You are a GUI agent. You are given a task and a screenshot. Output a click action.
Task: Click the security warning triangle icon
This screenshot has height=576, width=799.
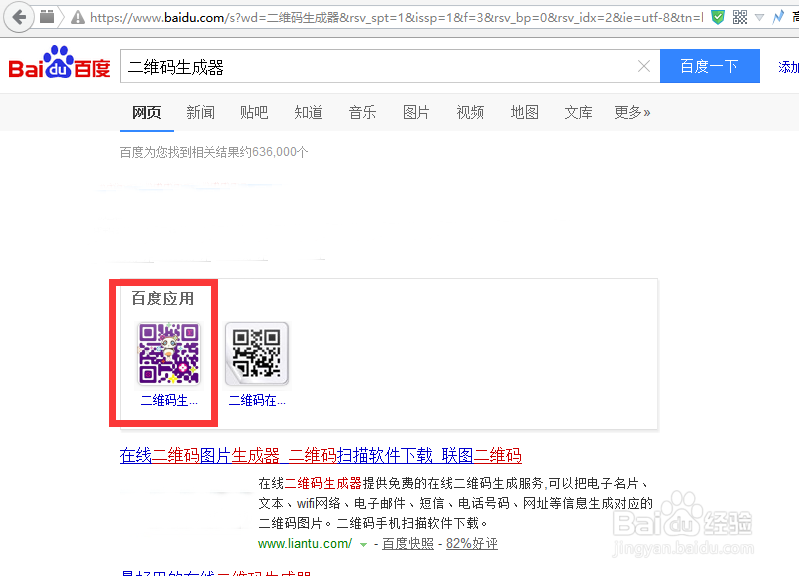click(78, 18)
